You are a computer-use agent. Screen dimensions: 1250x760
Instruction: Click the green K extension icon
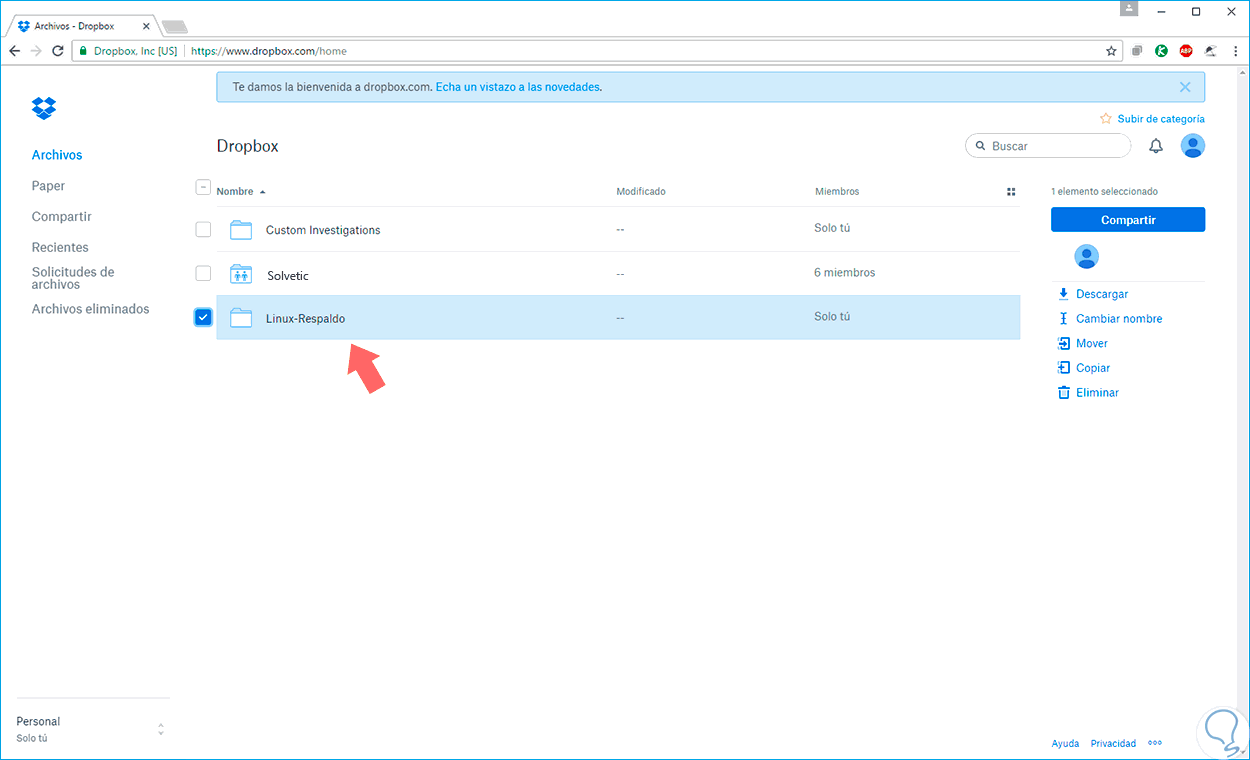(1162, 51)
